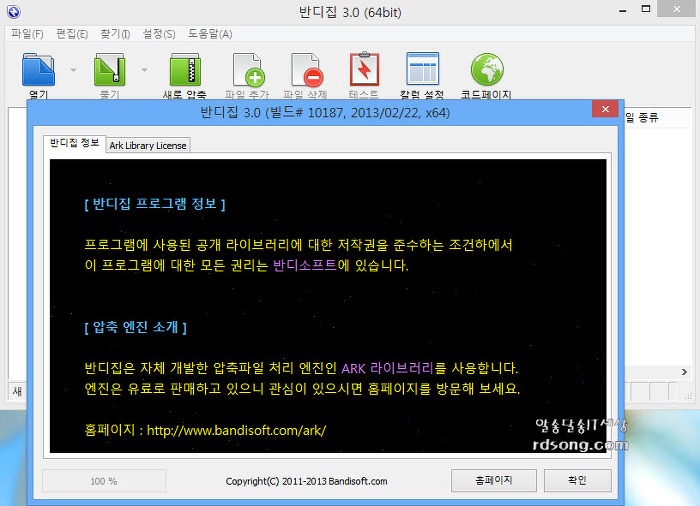Click the 코드페이지 (Code page) globe icon
700x506 pixels.
point(486,70)
